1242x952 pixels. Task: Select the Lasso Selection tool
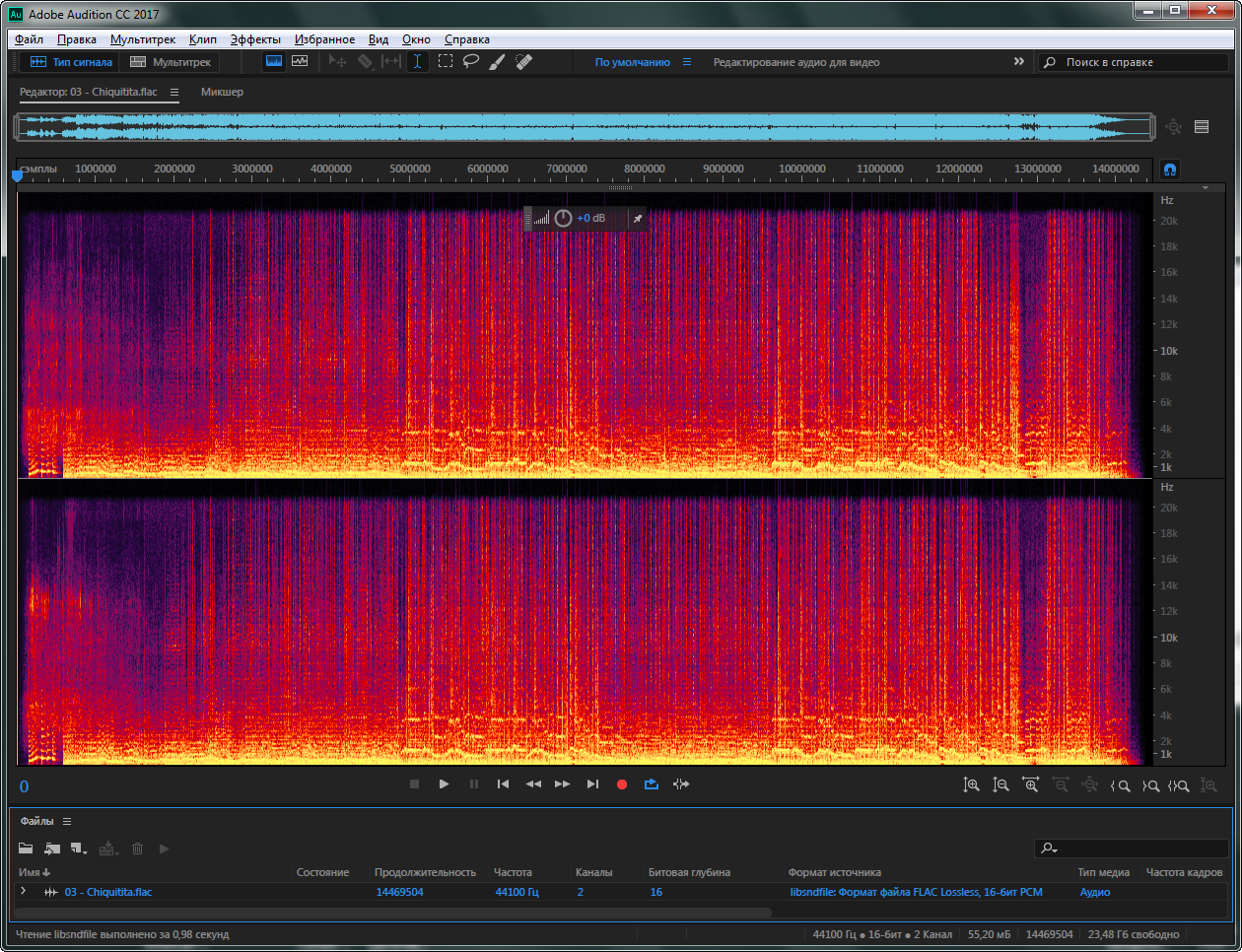[x=471, y=61]
